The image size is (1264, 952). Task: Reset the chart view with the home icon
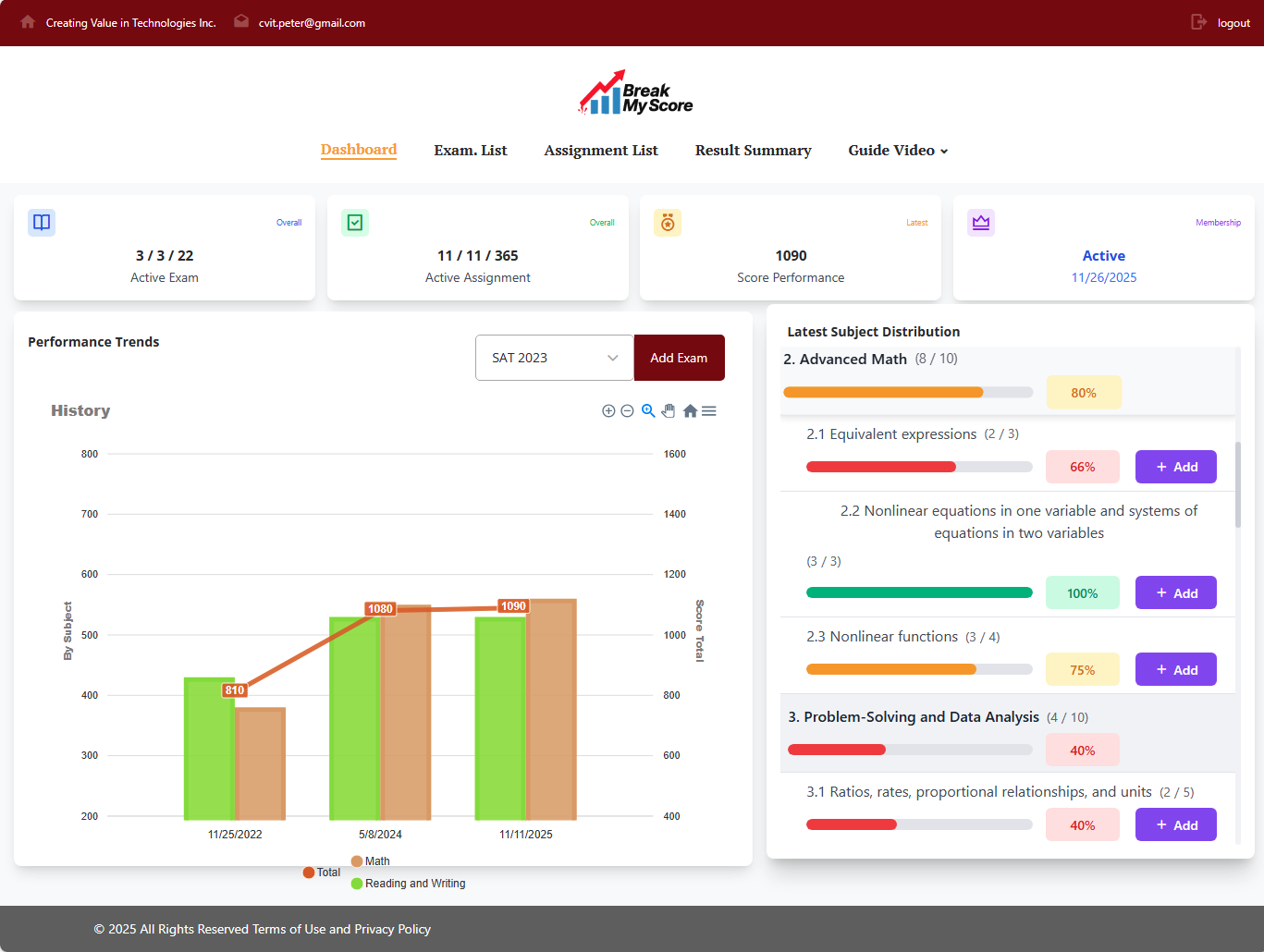pos(690,410)
